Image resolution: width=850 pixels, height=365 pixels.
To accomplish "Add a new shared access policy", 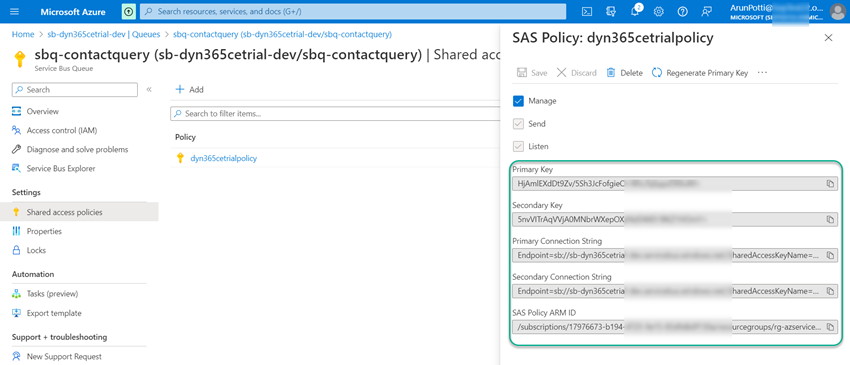I will (189, 89).
